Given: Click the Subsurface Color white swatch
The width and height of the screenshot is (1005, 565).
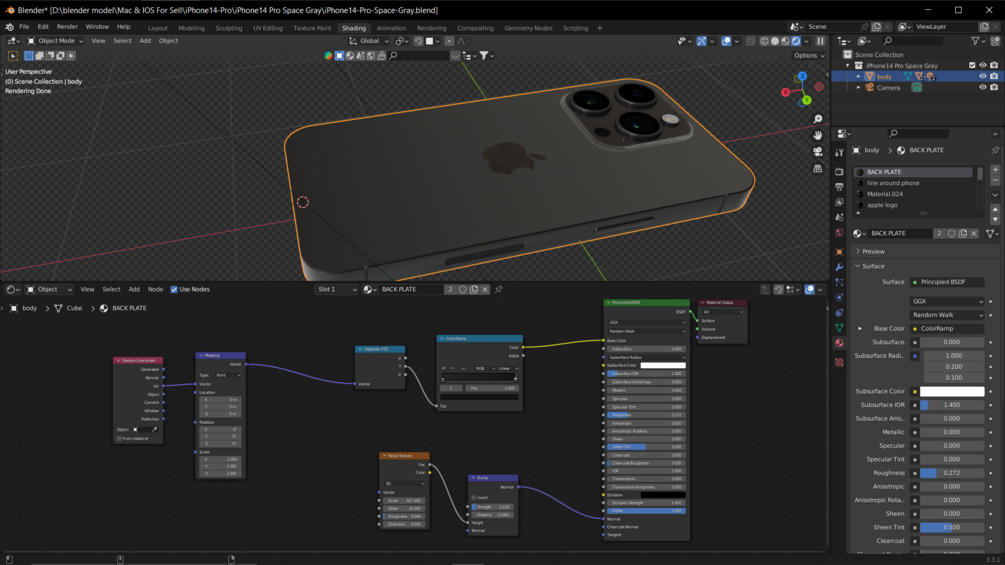Looking at the screenshot, I should coord(952,391).
